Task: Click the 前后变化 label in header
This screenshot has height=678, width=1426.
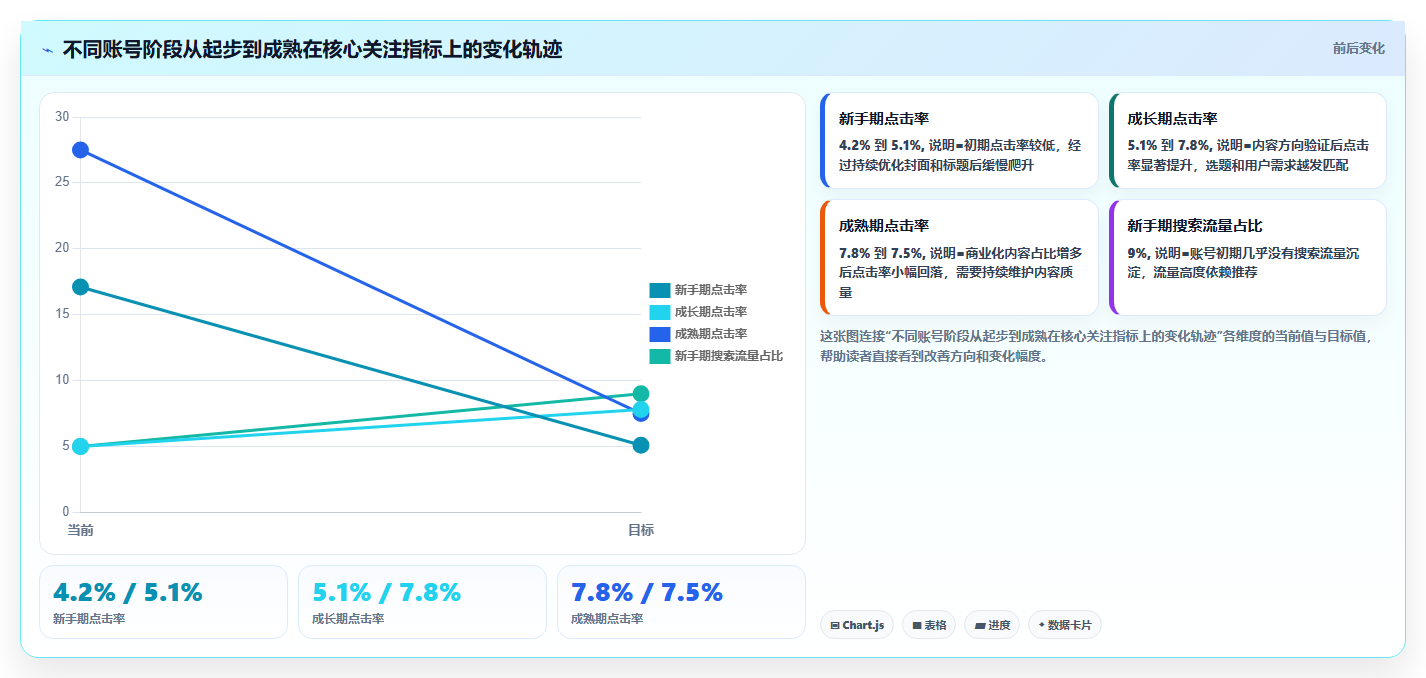Action: pyautogui.click(x=1358, y=48)
